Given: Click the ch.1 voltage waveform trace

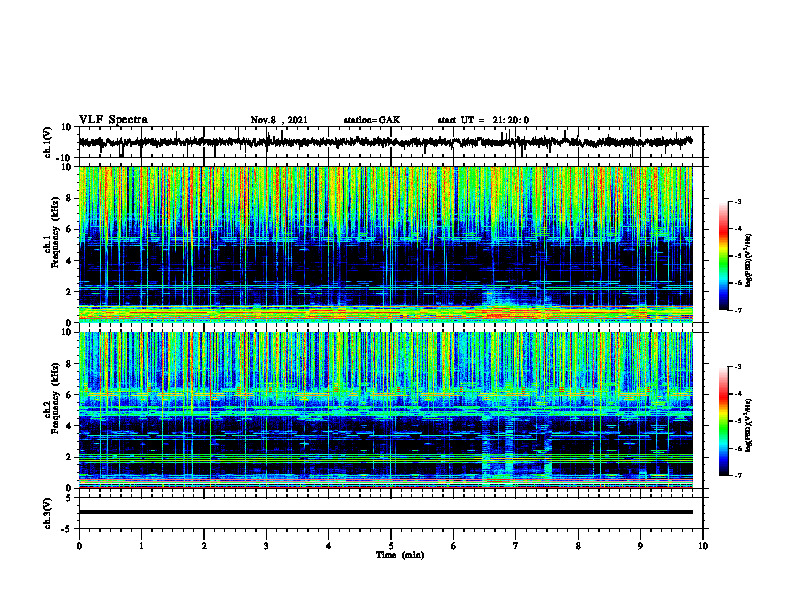Looking at the screenshot, I should [x=385, y=142].
